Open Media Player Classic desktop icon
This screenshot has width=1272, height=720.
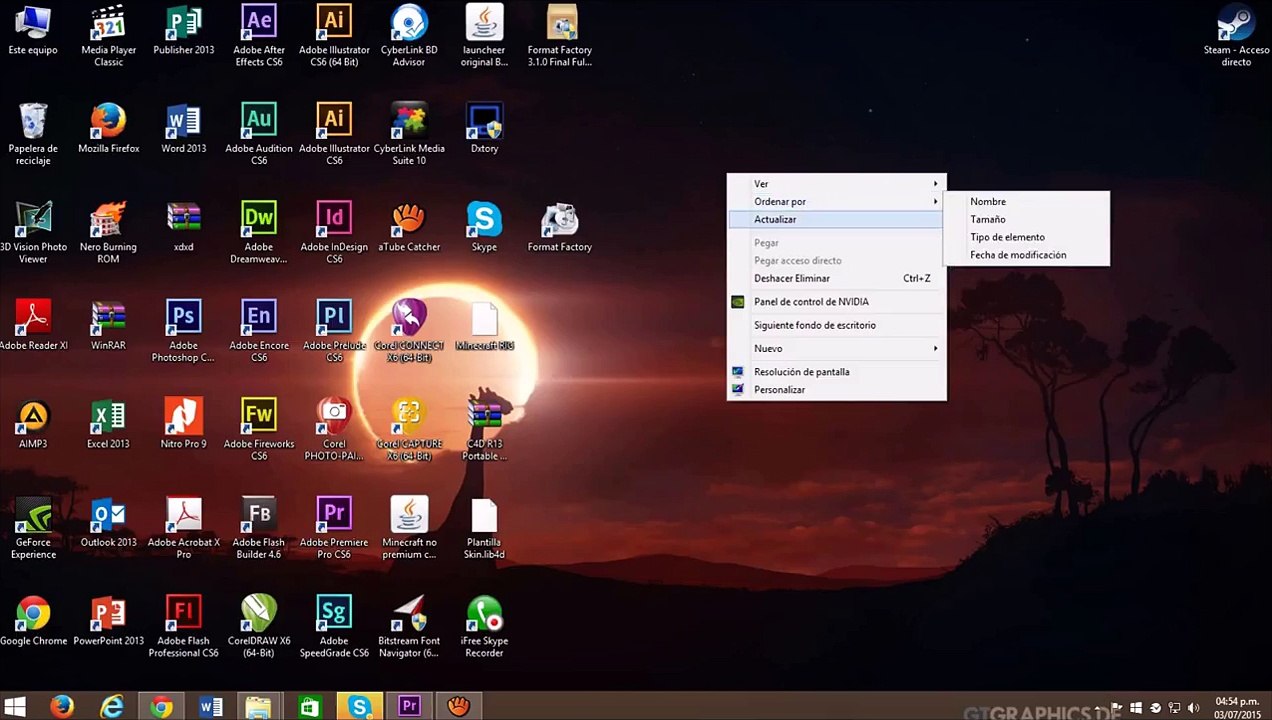point(108,36)
